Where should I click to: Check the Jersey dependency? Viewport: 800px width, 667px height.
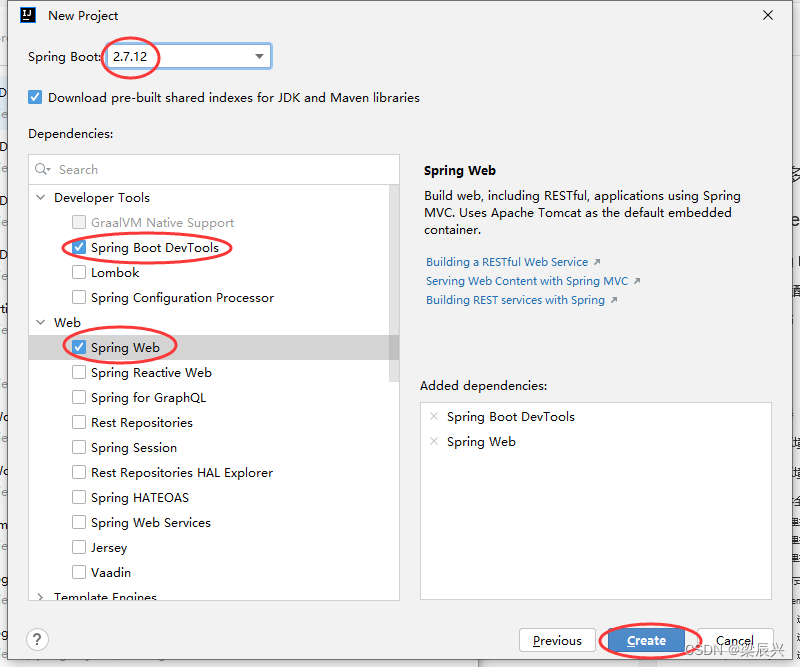pos(79,548)
